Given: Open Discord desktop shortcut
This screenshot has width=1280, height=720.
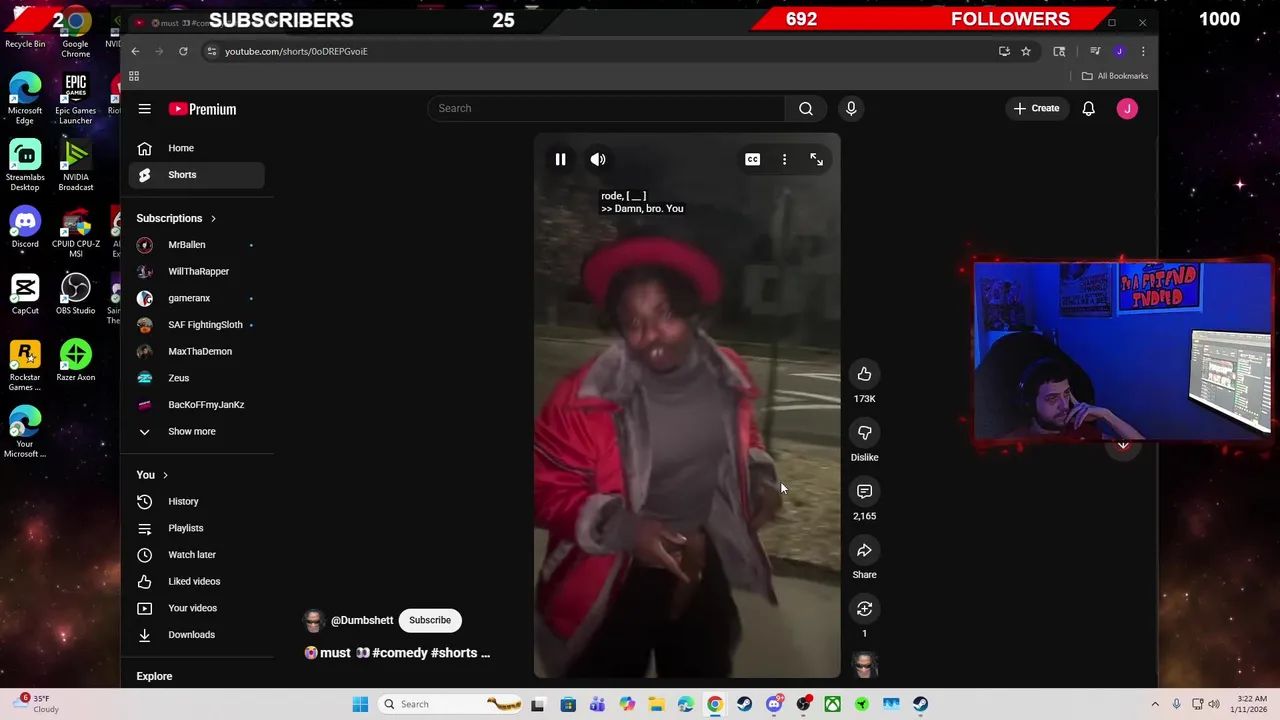Looking at the screenshot, I should point(25,228).
